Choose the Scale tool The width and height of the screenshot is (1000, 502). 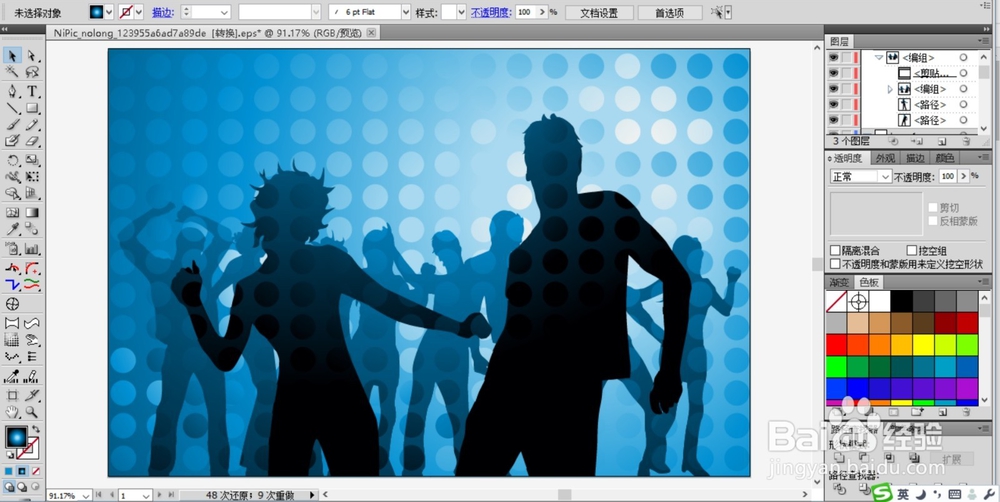[32, 160]
